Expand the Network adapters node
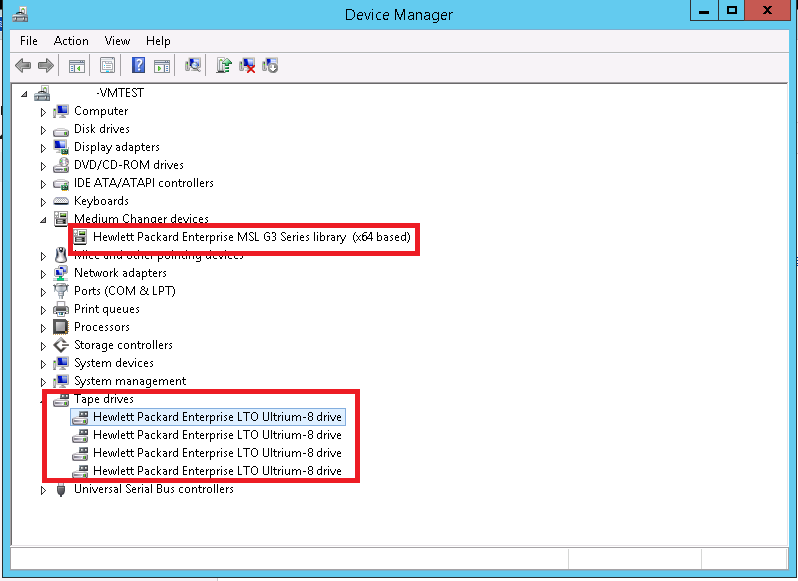 tap(43, 274)
